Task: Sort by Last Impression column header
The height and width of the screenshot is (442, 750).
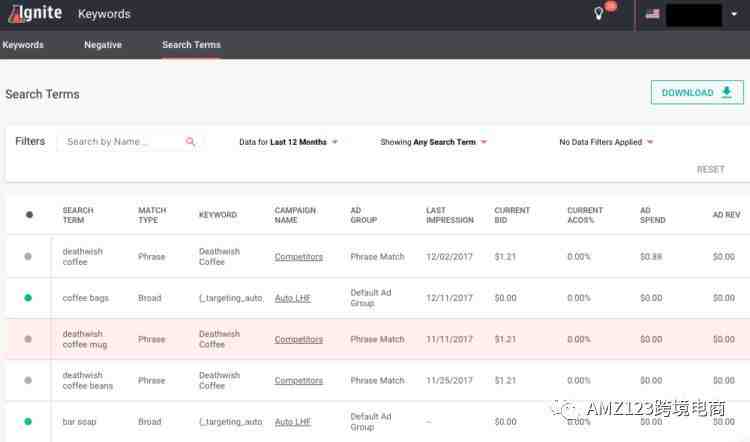Action: click(450, 215)
